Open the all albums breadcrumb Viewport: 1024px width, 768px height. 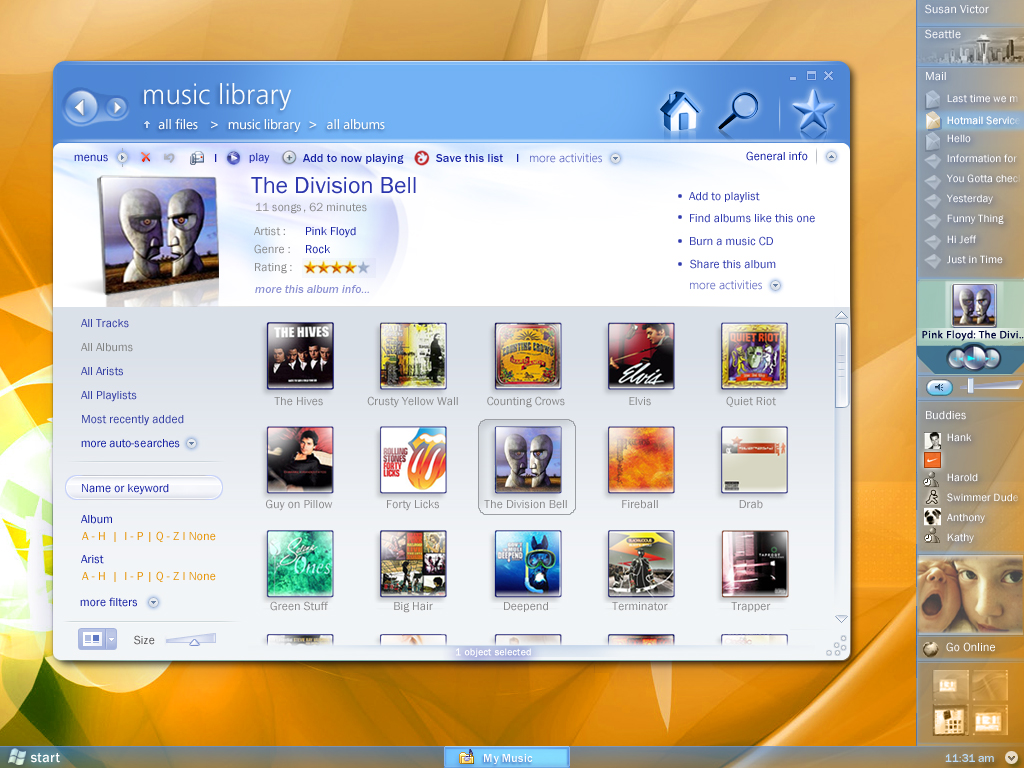pyautogui.click(x=355, y=125)
